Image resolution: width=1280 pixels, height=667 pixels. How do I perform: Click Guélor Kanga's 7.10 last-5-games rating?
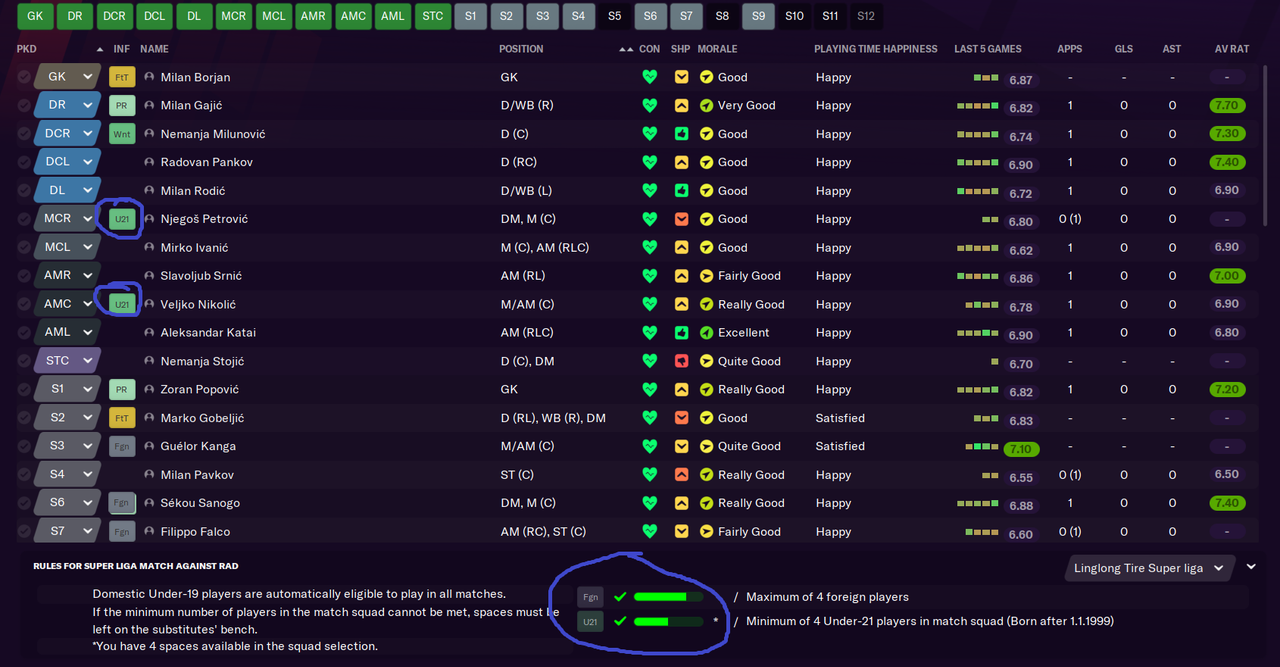1021,449
